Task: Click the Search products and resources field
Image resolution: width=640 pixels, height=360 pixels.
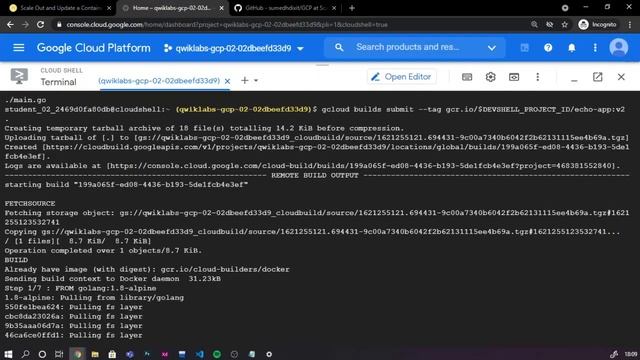Action: coord(416,47)
